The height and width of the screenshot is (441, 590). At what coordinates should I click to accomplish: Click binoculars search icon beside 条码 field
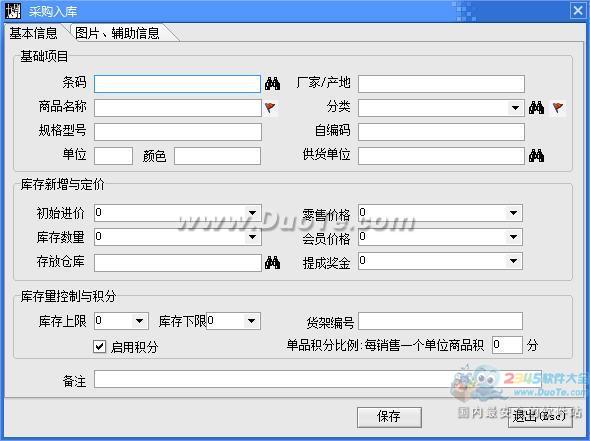272,83
